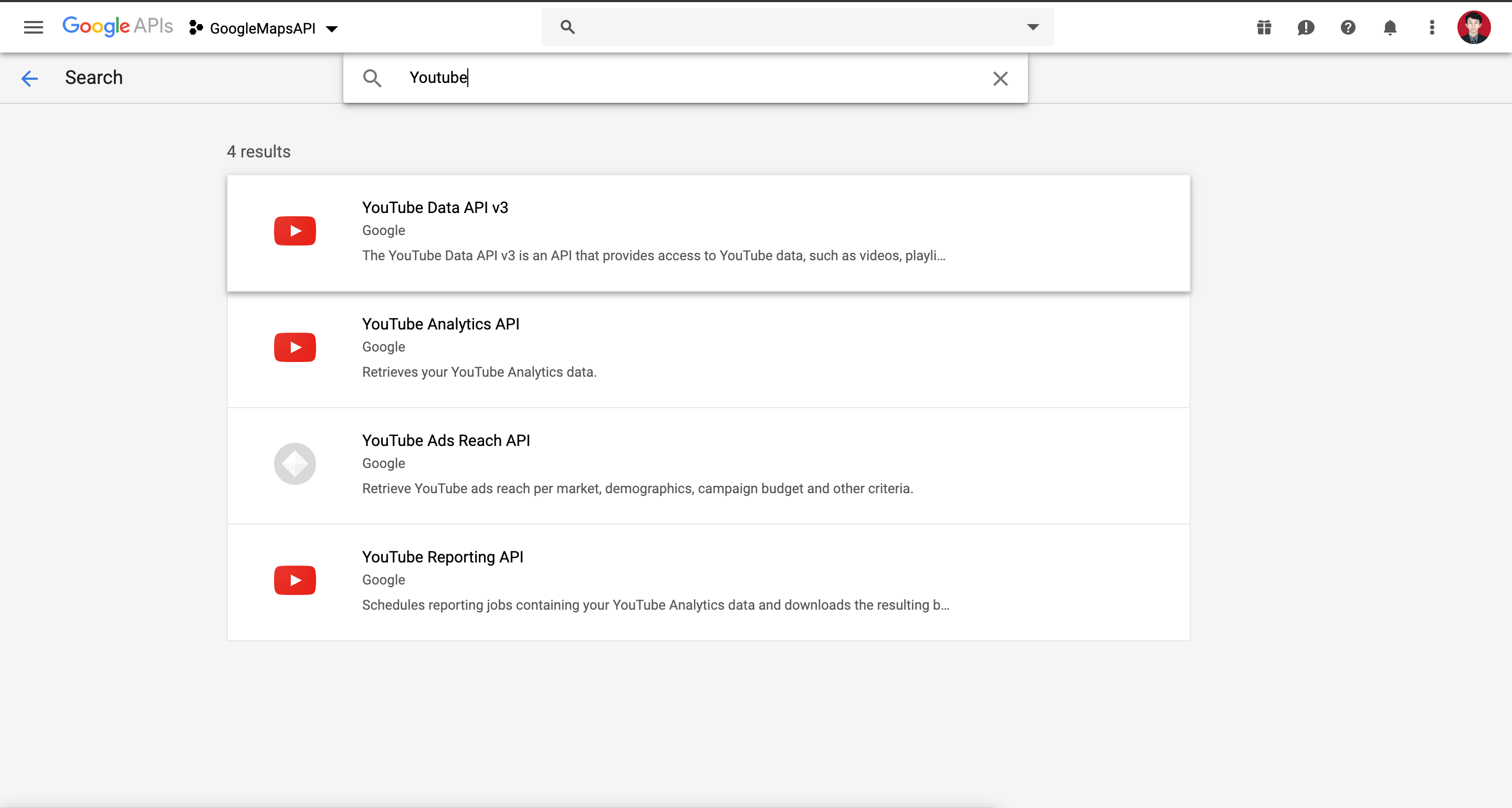
Task: Expand the top search bar dropdown arrow
Action: point(1033,27)
